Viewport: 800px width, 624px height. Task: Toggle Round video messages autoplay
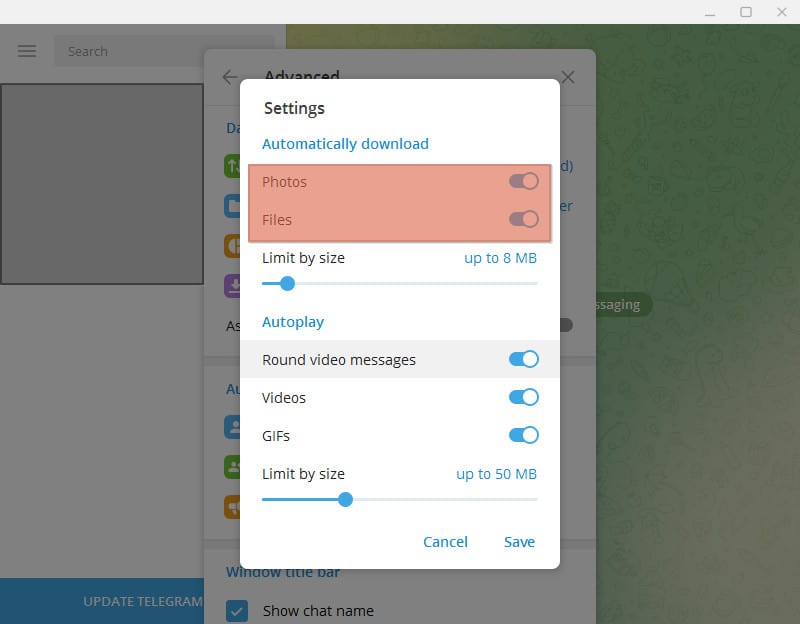[x=523, y=359]
